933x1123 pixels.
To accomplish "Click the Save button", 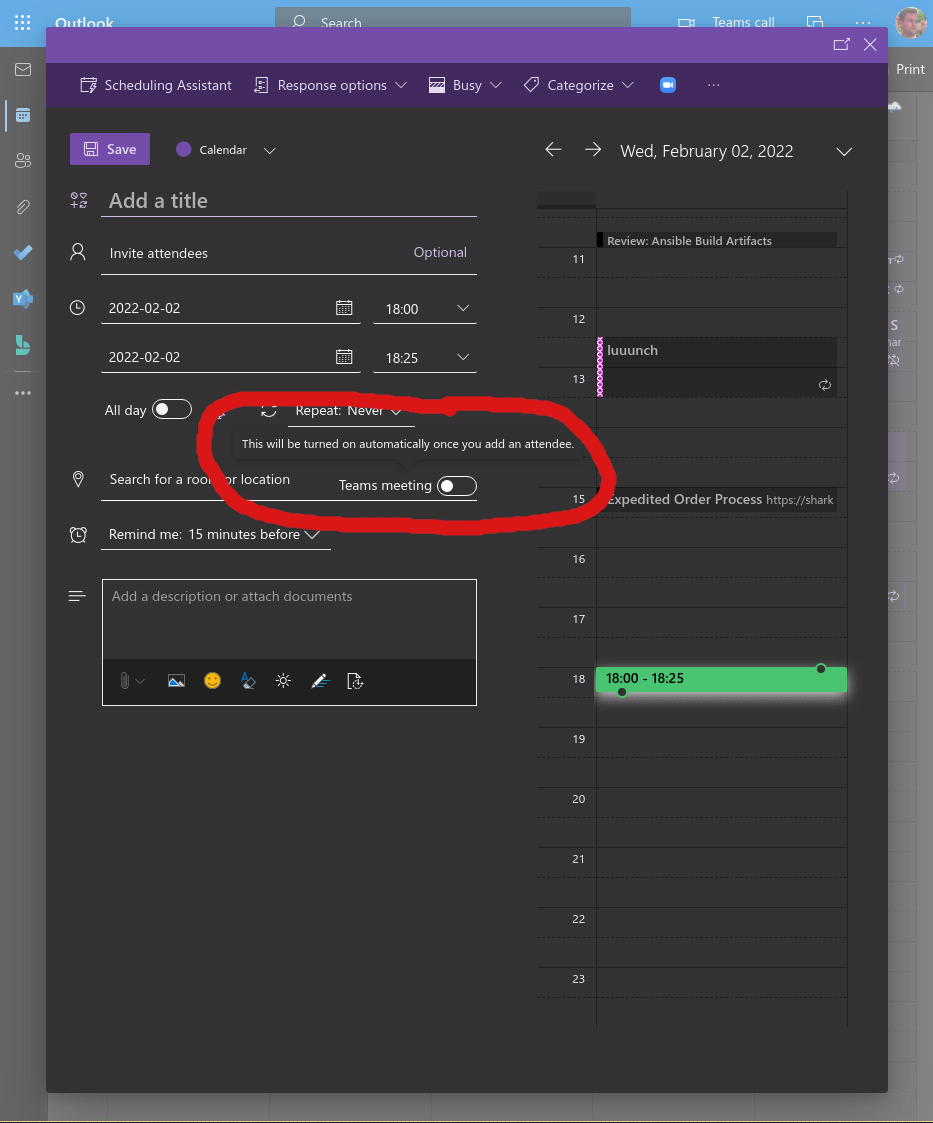I will click(110, 149).
